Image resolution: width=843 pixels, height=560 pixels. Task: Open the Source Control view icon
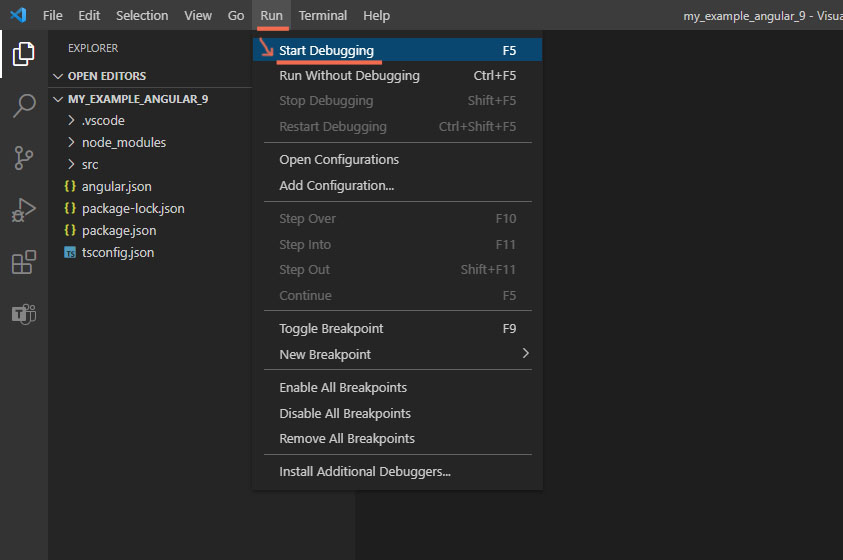(x=23, y=158)
